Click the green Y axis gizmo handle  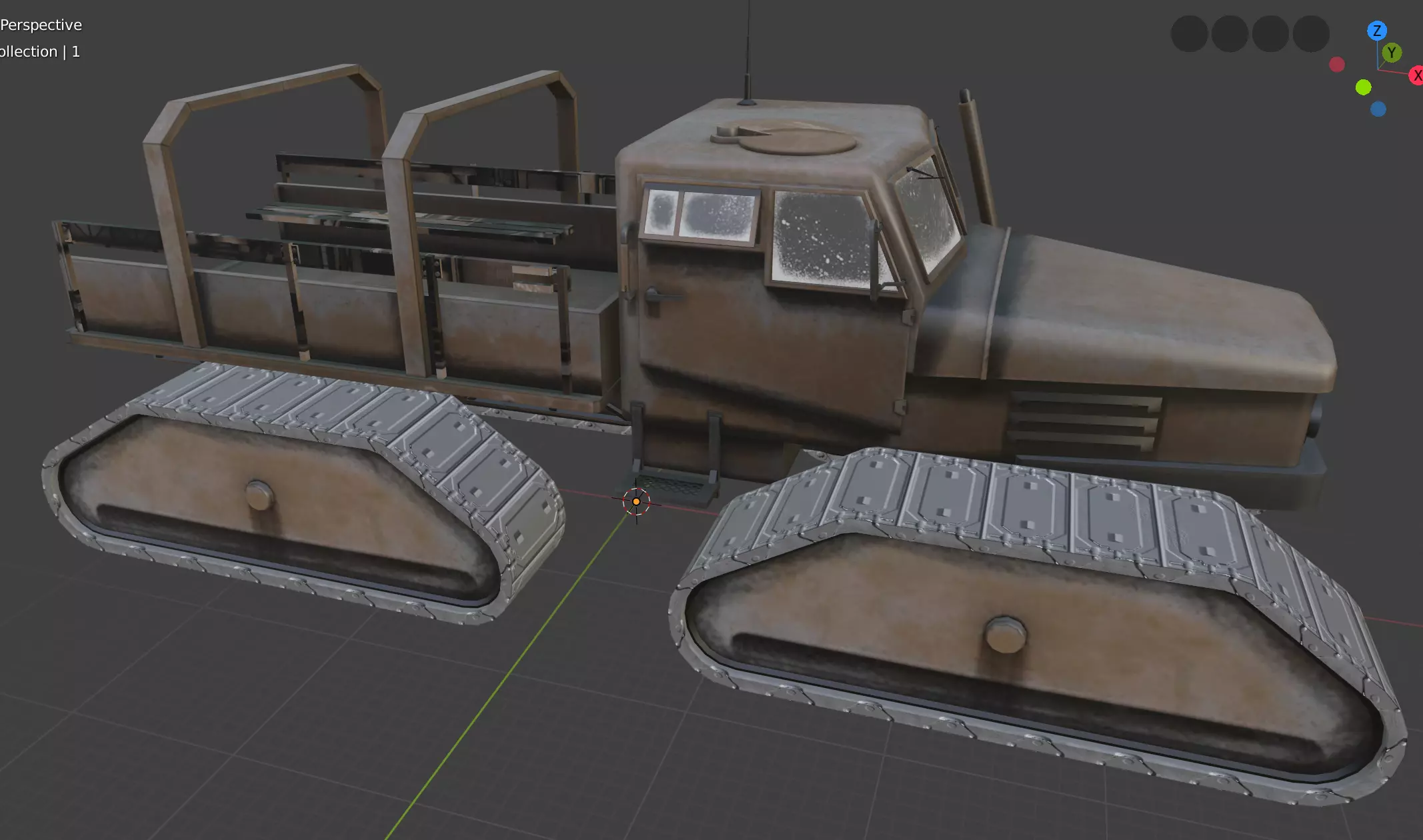coord(1392,53)
